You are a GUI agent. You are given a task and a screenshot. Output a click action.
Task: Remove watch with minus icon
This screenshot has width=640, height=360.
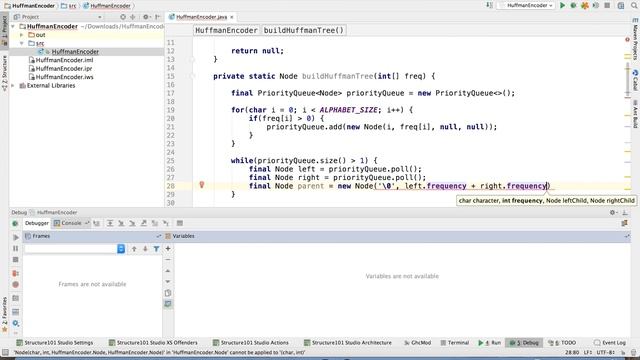pos(168,260)
